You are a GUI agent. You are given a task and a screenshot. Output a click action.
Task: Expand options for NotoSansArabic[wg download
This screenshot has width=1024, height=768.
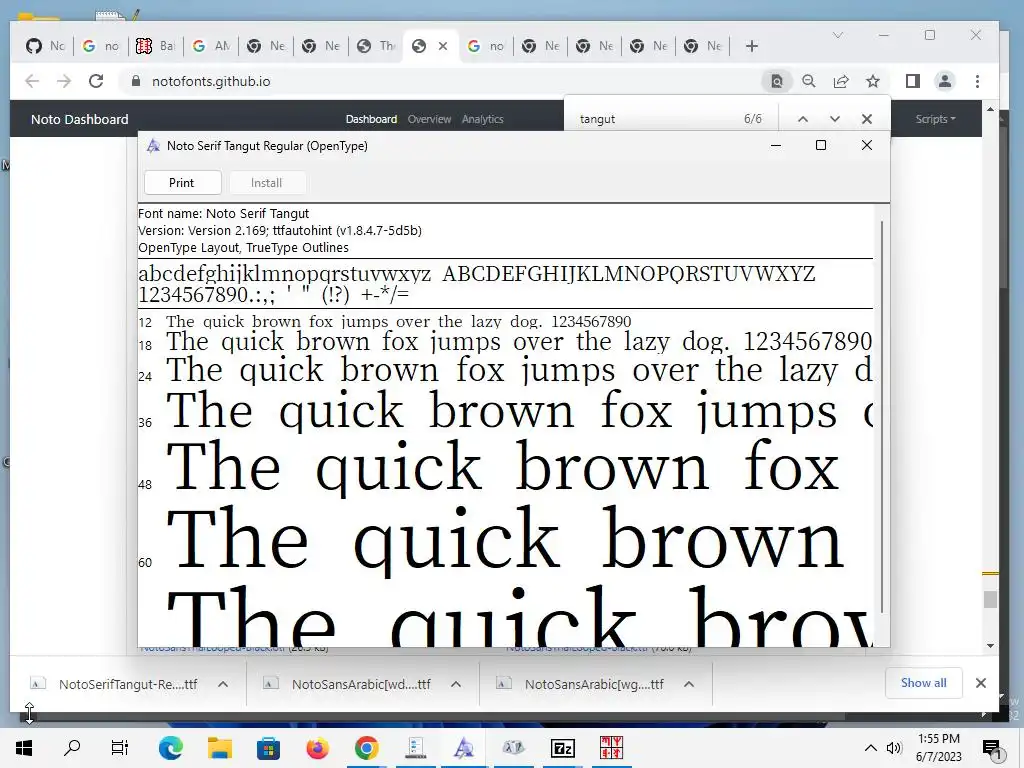pyautogui.click(x=689, y=684)
